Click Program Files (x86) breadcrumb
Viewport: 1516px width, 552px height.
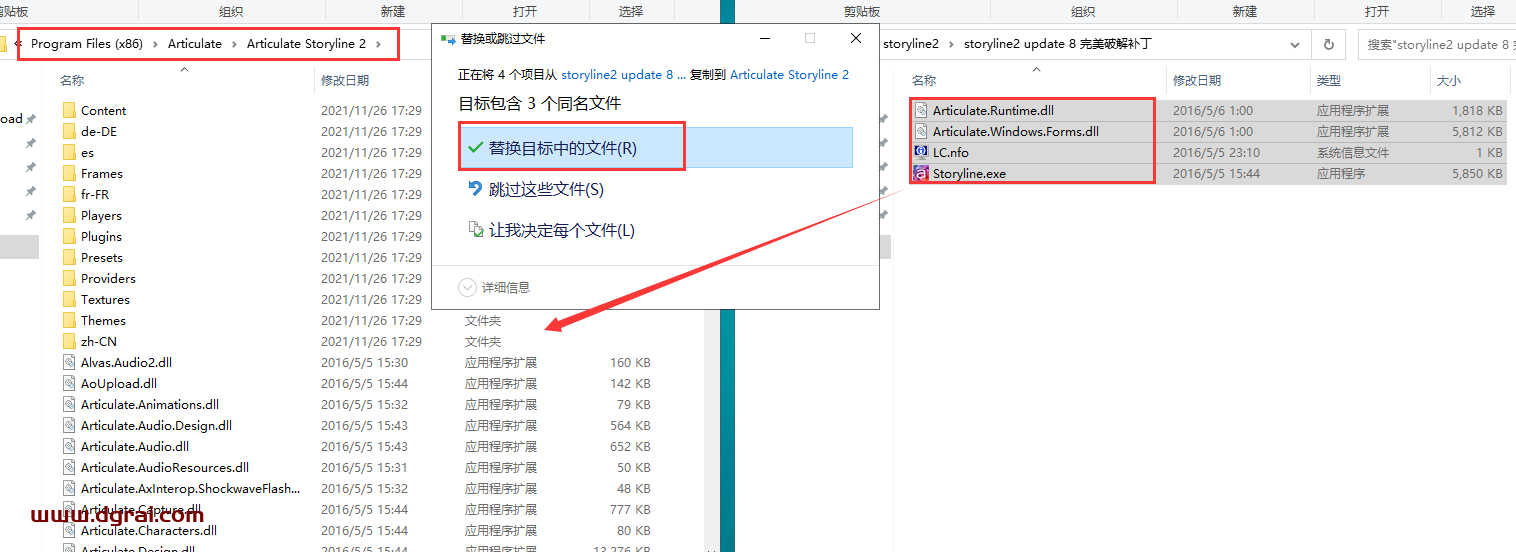point(87,44)
